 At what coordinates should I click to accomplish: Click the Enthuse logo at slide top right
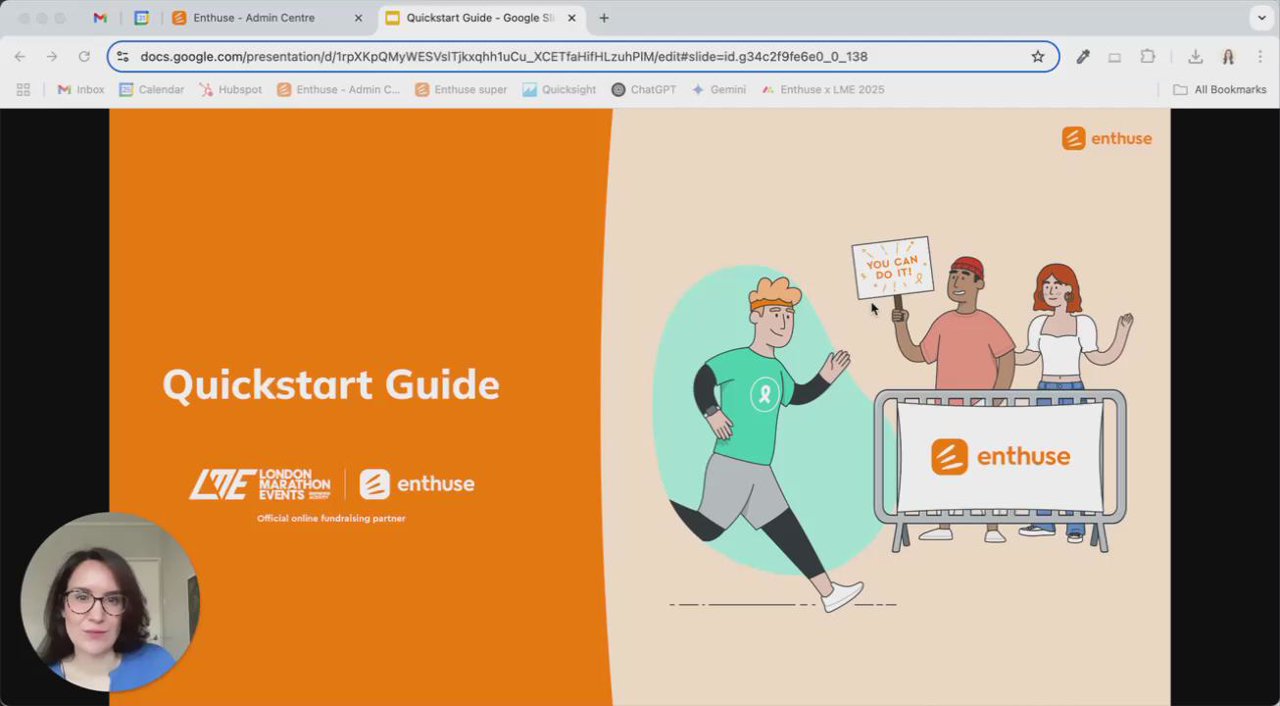click(1107, 138)
